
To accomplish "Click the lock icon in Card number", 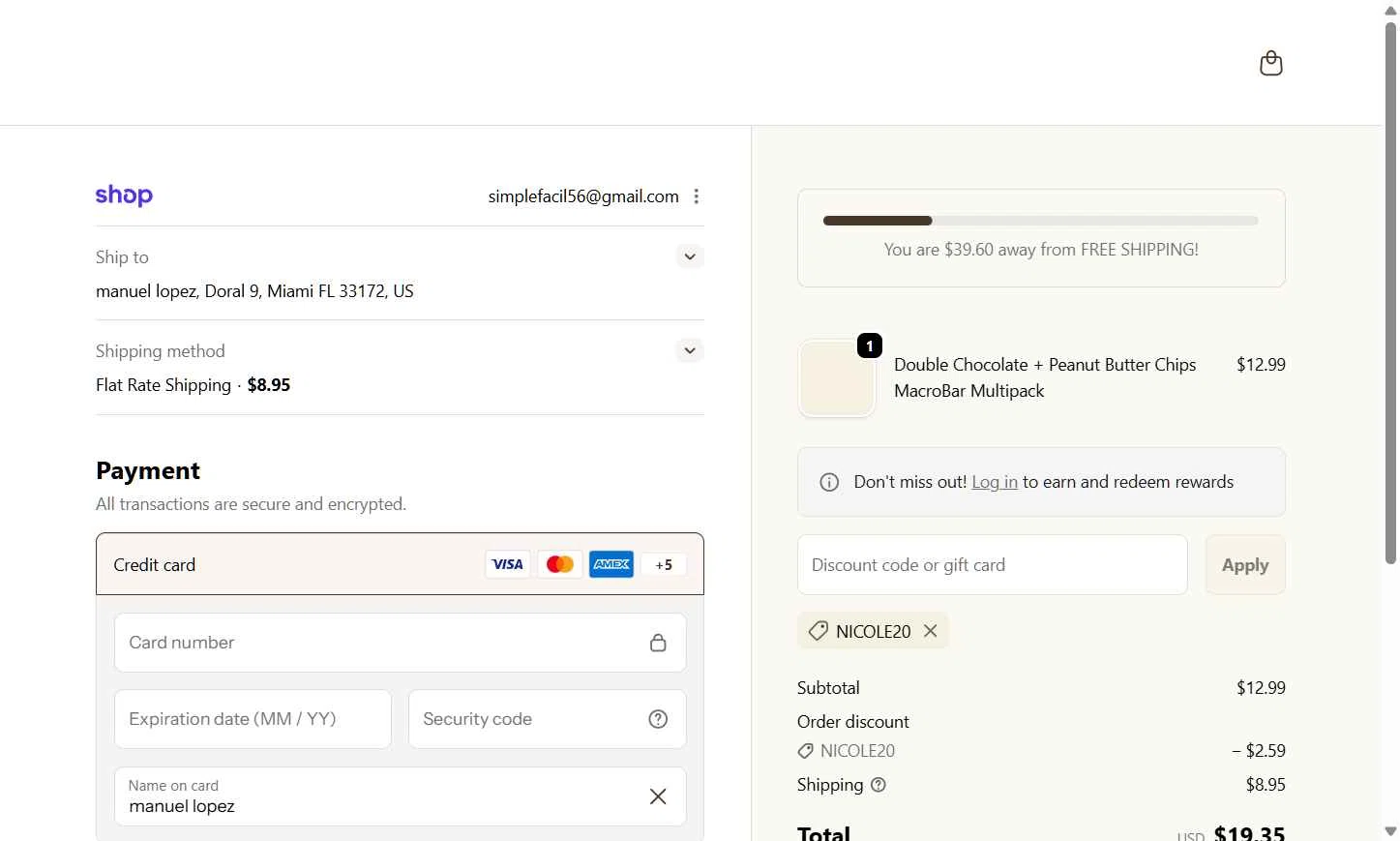I will 658,643.
